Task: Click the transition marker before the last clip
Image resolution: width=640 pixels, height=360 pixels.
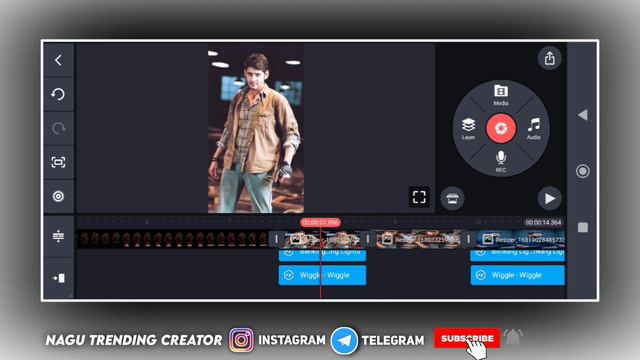Action: tap(469, 239)
